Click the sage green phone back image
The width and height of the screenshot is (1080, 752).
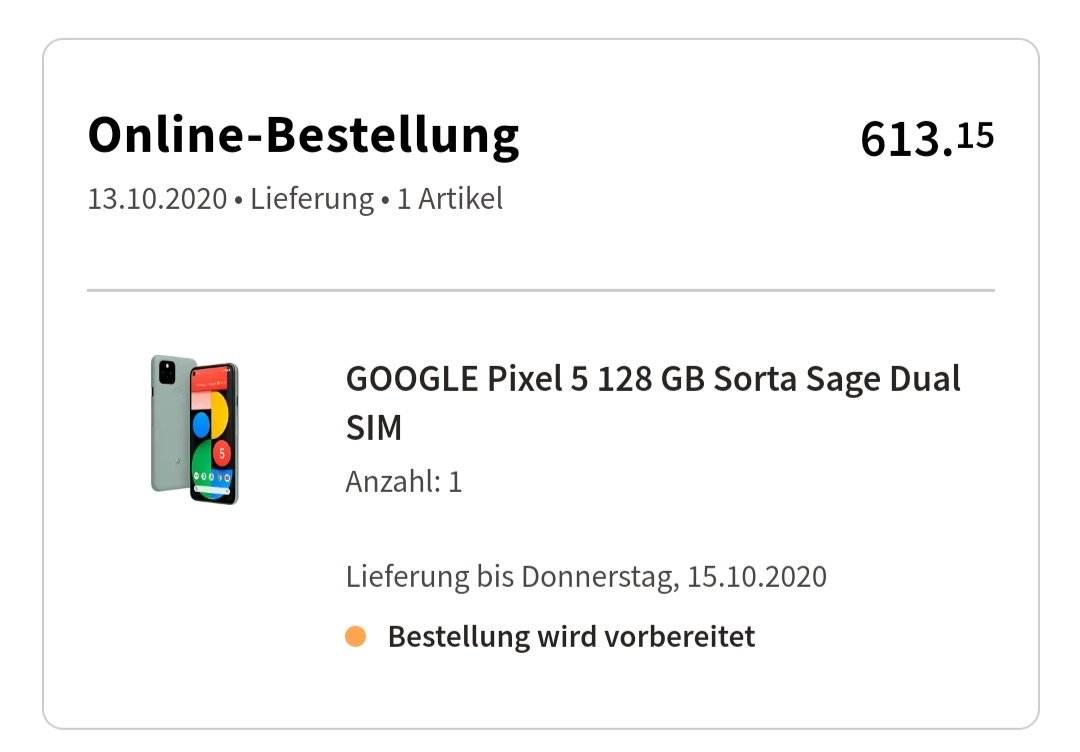pyautogui.click(x=169, y=424)
